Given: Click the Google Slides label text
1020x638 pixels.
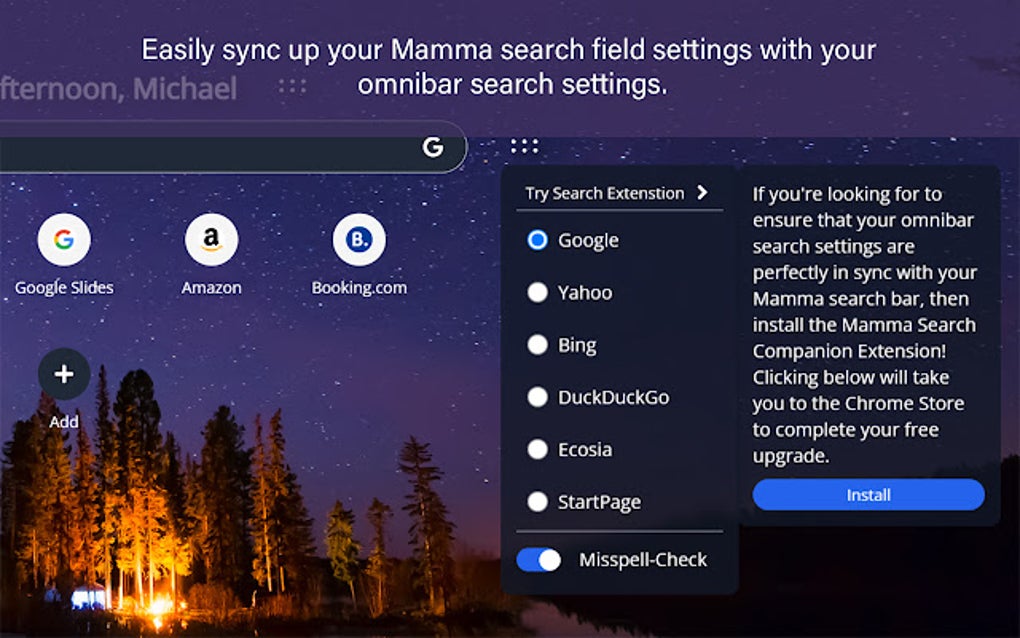Looking at the screenshot, I should (x=64, y=287).
